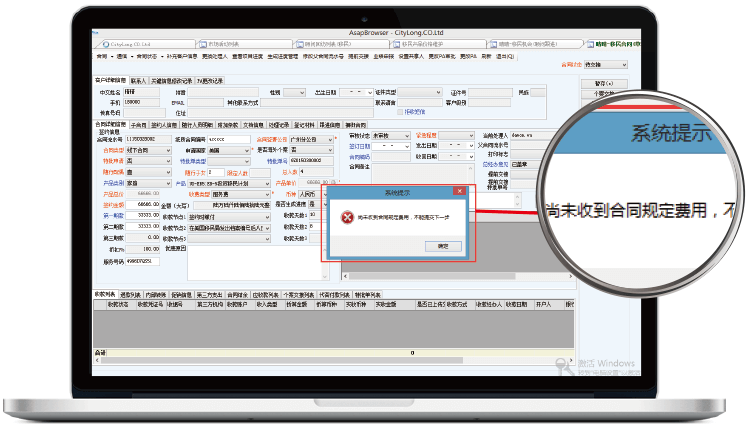Viewport: 750px width, 425px height.
Task: Click the 手机 number field
Action: click(141, 102)
